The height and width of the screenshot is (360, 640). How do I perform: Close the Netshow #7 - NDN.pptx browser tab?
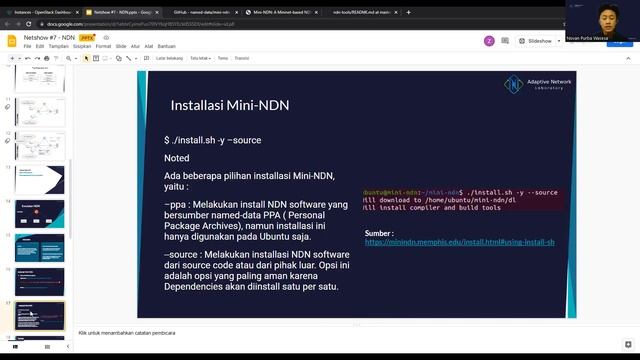(x=157, y=13)
